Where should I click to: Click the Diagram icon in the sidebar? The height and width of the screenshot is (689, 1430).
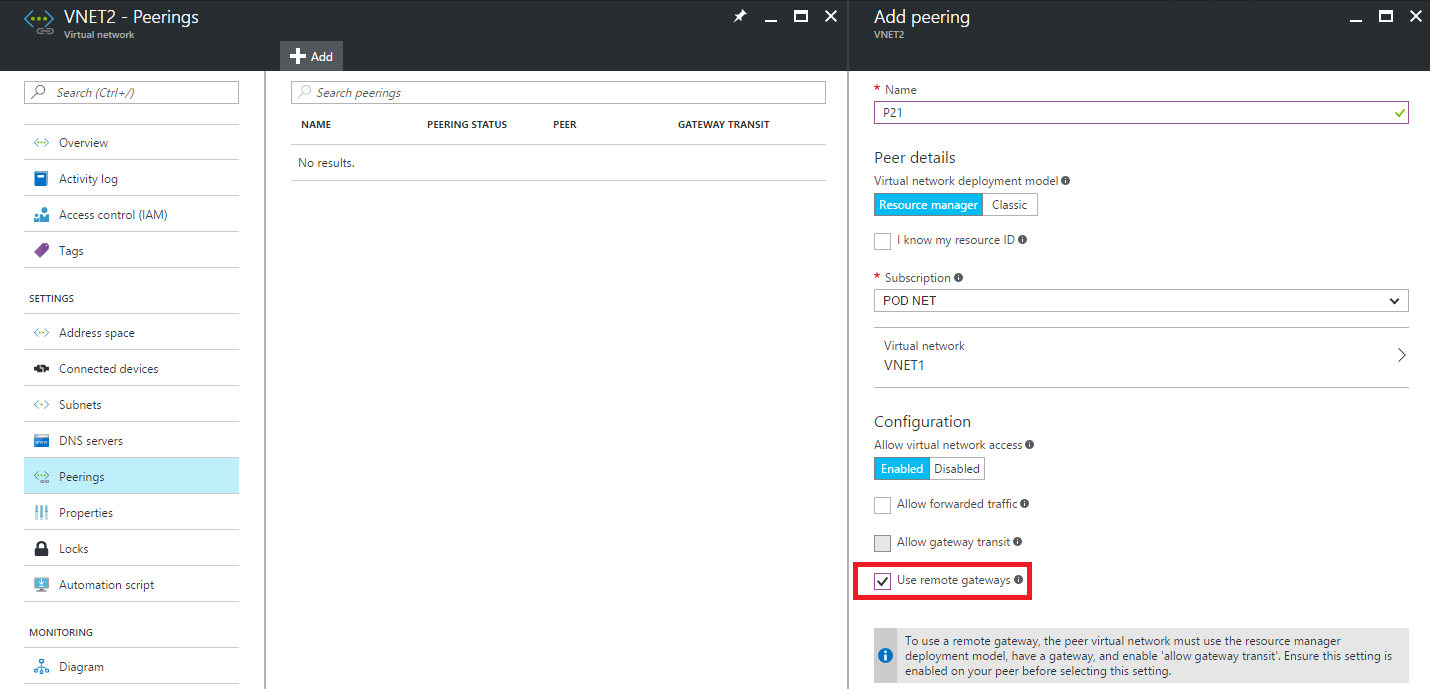[x=41, y=667]
